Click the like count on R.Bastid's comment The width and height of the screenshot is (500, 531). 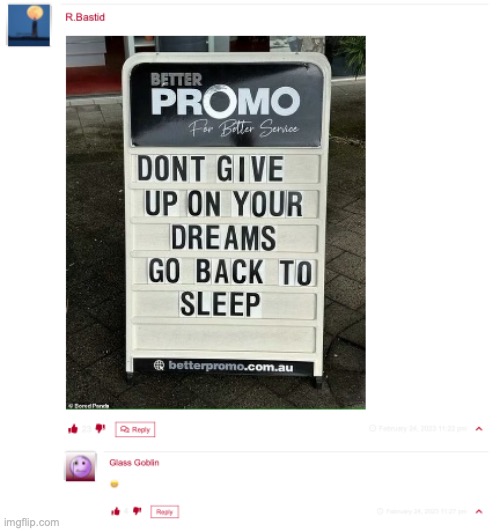tap(86, 429)
